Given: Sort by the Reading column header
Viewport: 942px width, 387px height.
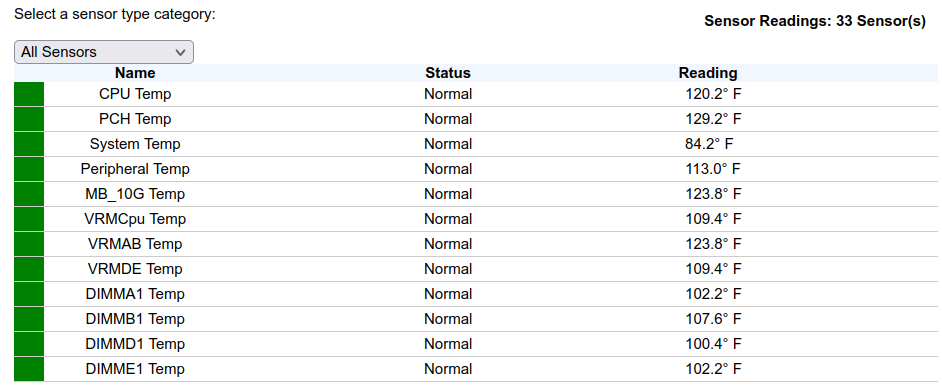Looking at the screenshot, I should click(x=708, y=73).
